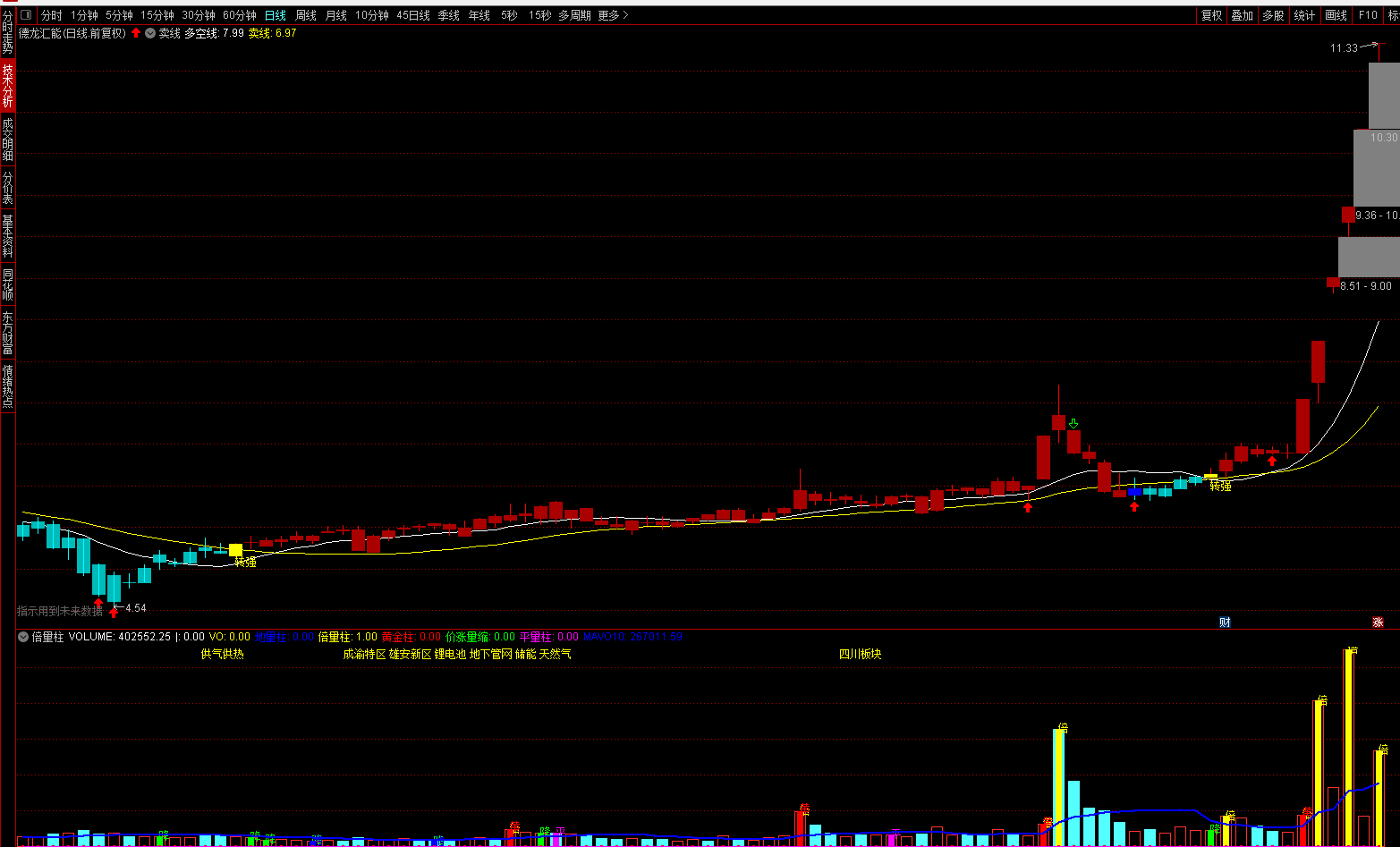This screenshot has height=847, width=1400.
Task: Open the F10 company info
Action: [1369, 15]
